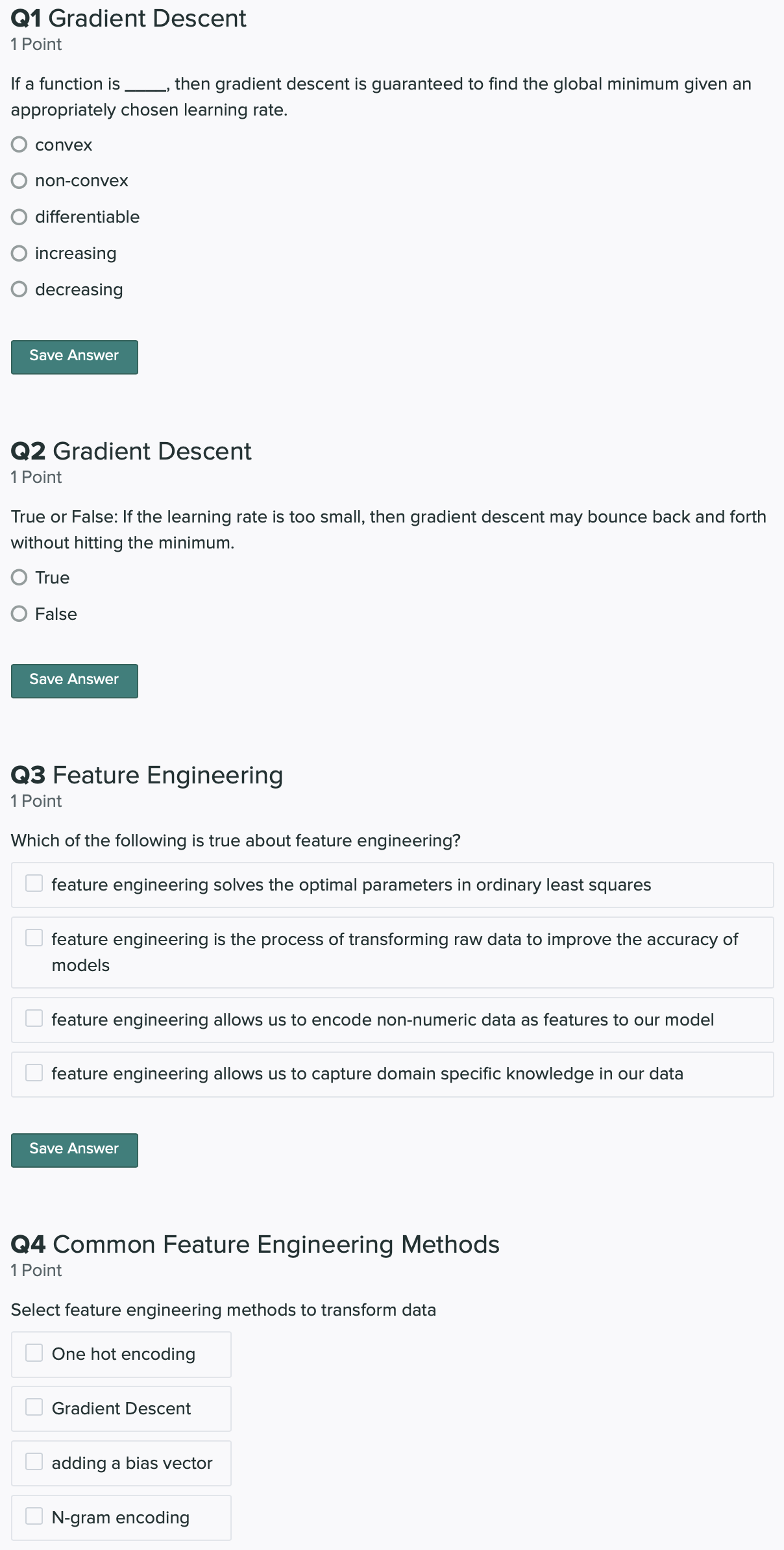This screenshot has height=1550, width=784.
Task: Check the option about solving optimal parameters
Action: (34, 883)
